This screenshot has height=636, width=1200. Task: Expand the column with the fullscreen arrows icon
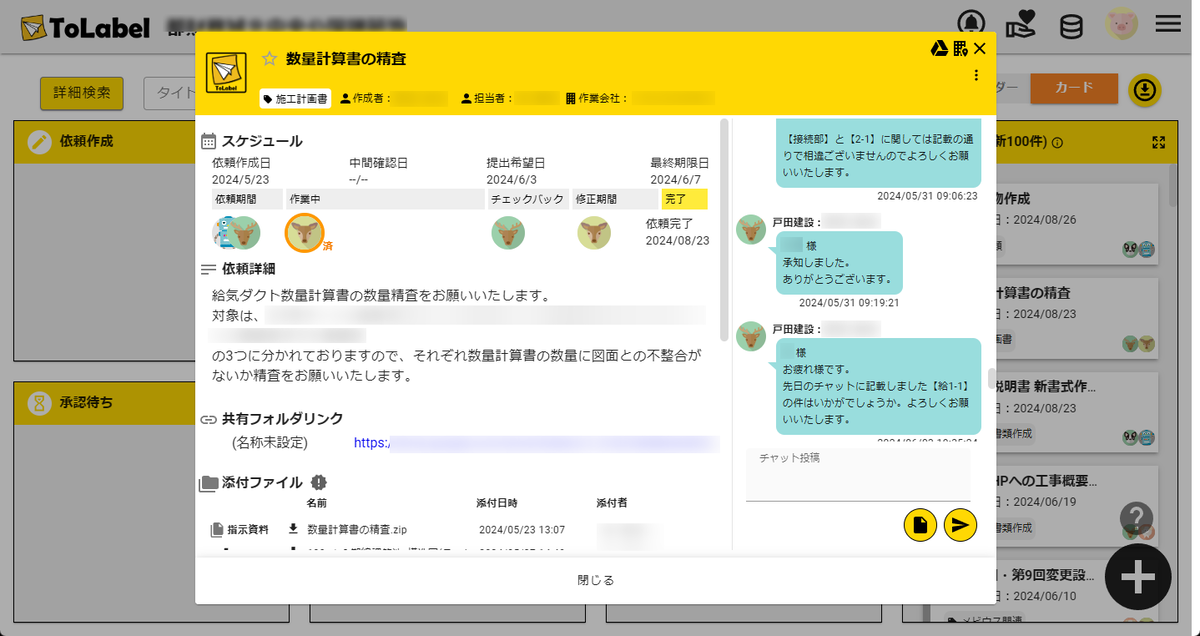(x=1159, y=143)
